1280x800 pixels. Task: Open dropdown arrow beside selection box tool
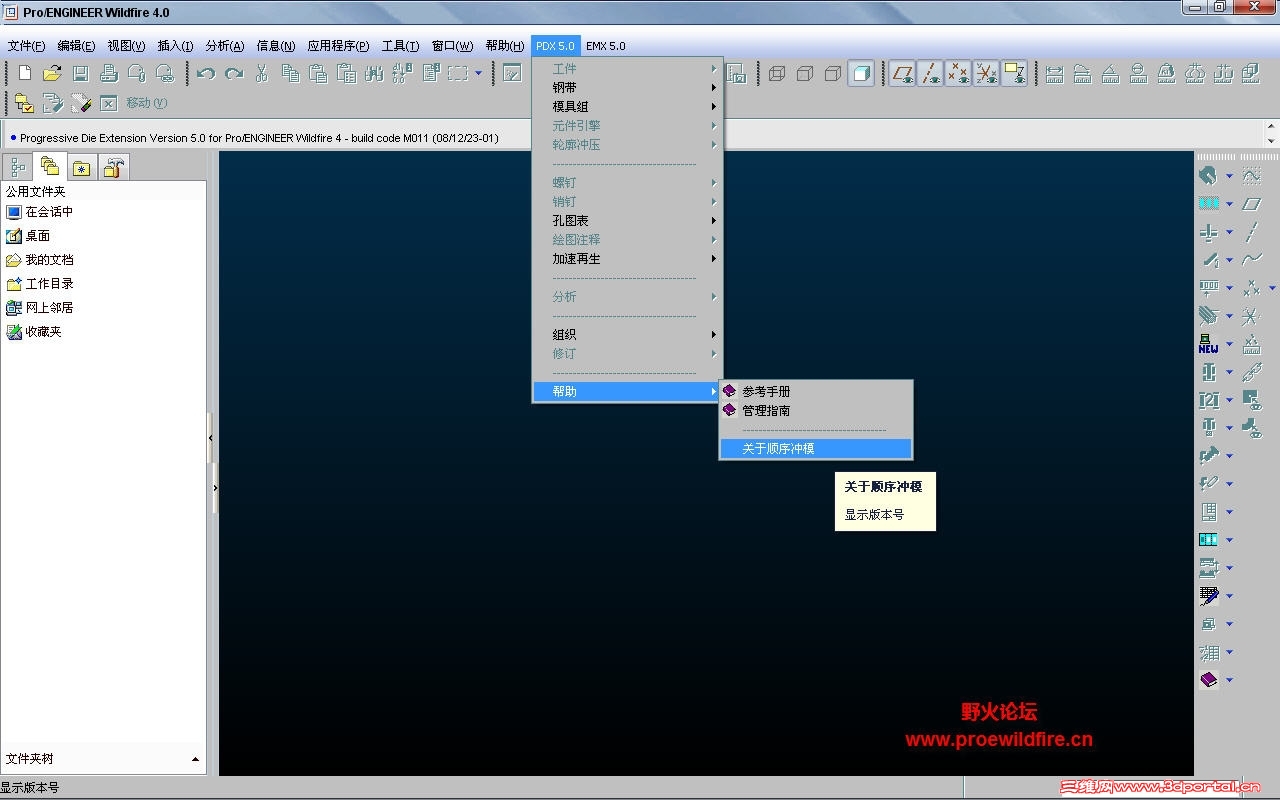[478, 73]
